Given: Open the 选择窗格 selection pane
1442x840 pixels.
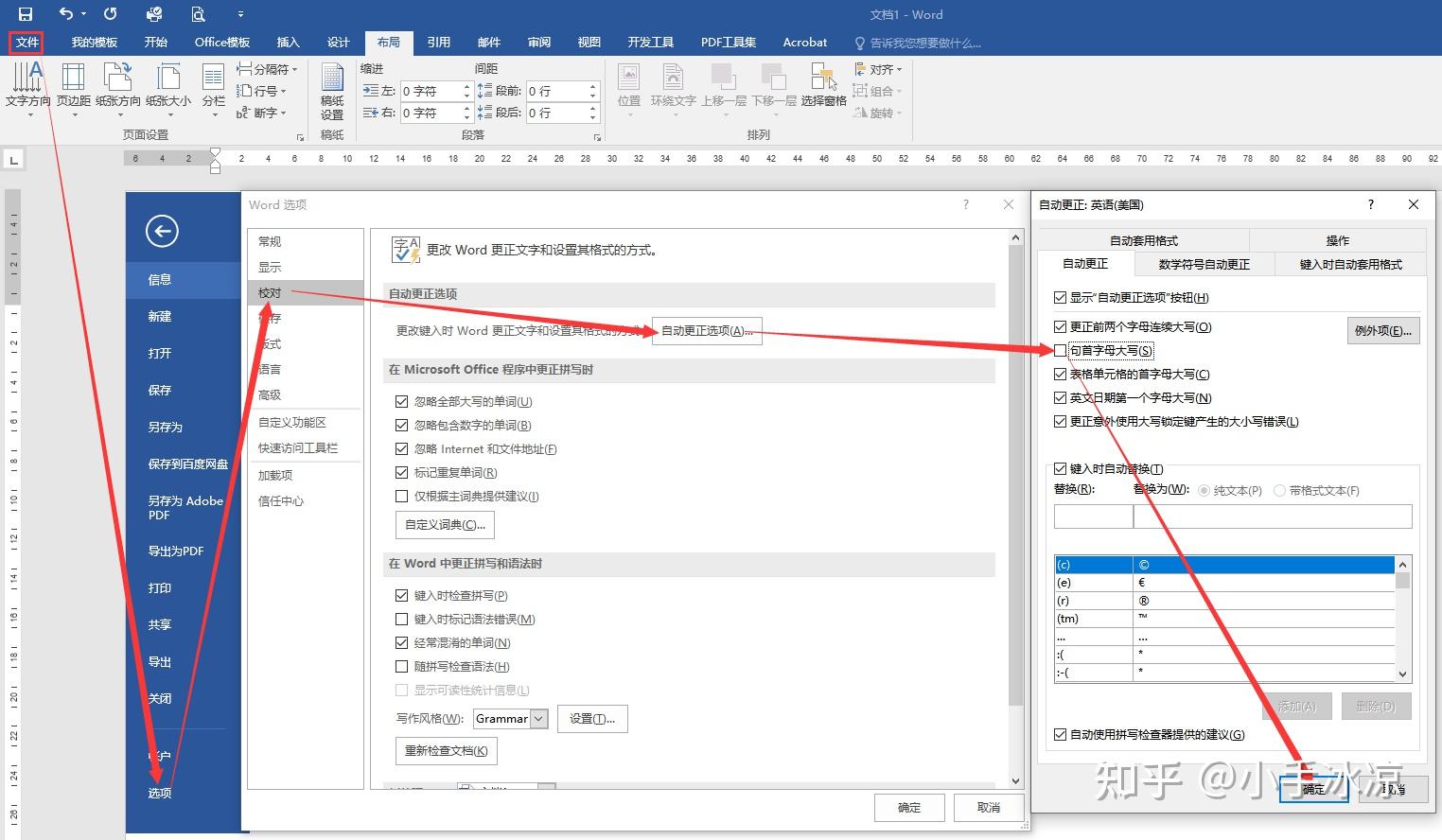Looking at the screenshot, I should tap(823, 85).
